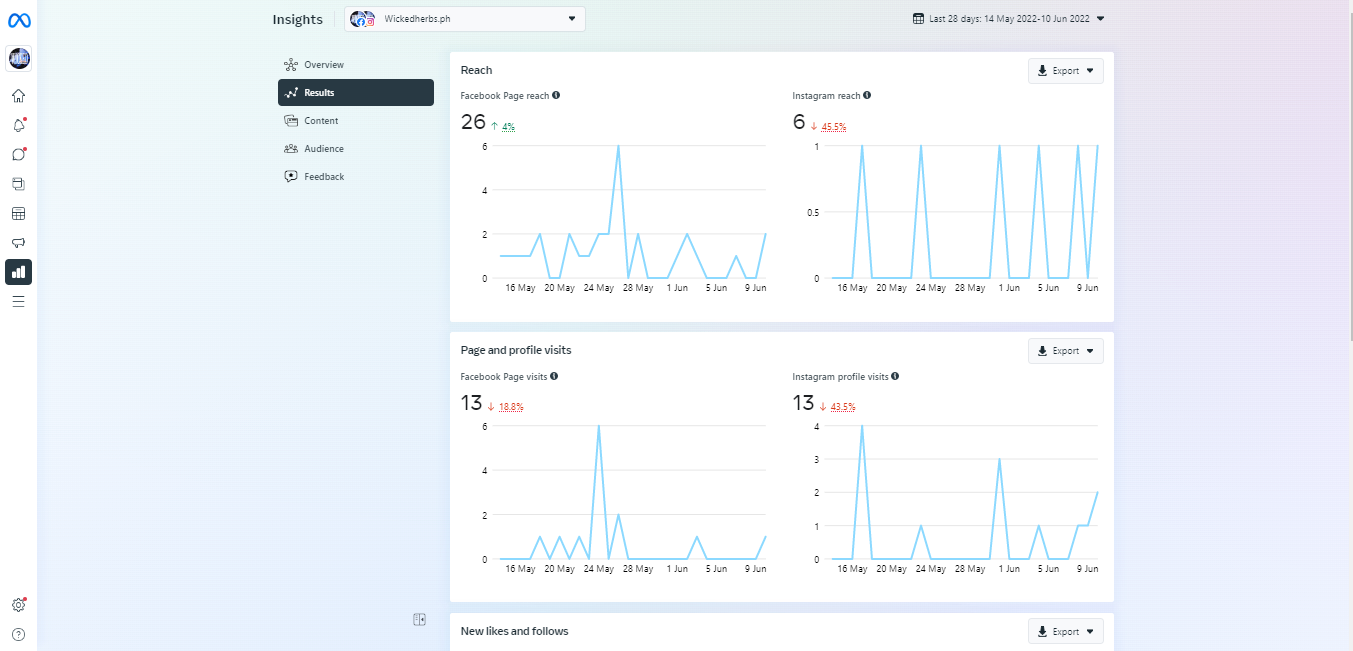The image size is (1353, 651).
Task: Go to the Content section
Action: point(321,121)
